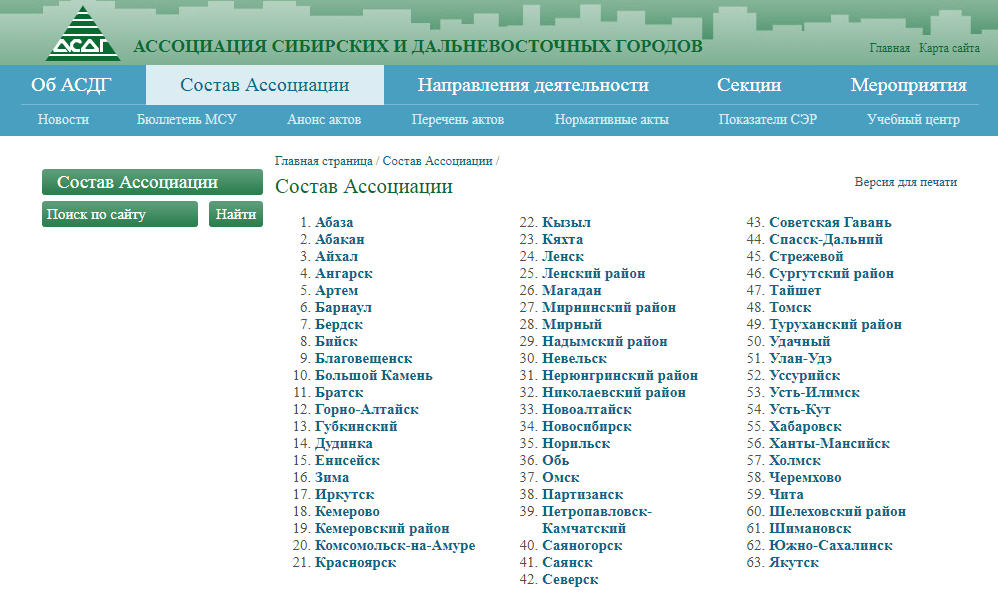Open the Ханты-Мансийск link
Screen dimensions: 998x605
pyautogui.click(x=829, y=443)
